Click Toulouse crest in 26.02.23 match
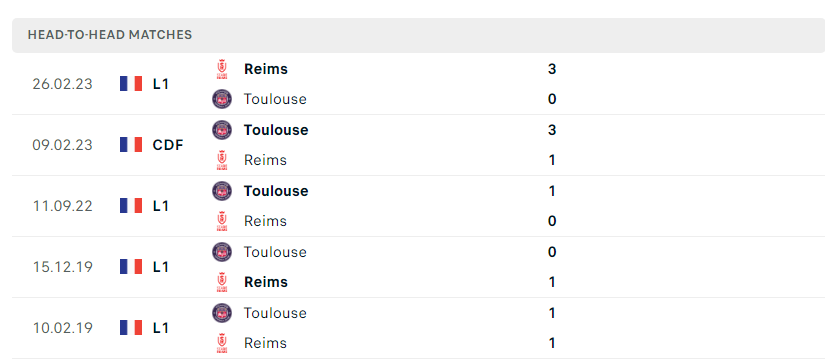825x362 pixels. [x=222, y=99]
